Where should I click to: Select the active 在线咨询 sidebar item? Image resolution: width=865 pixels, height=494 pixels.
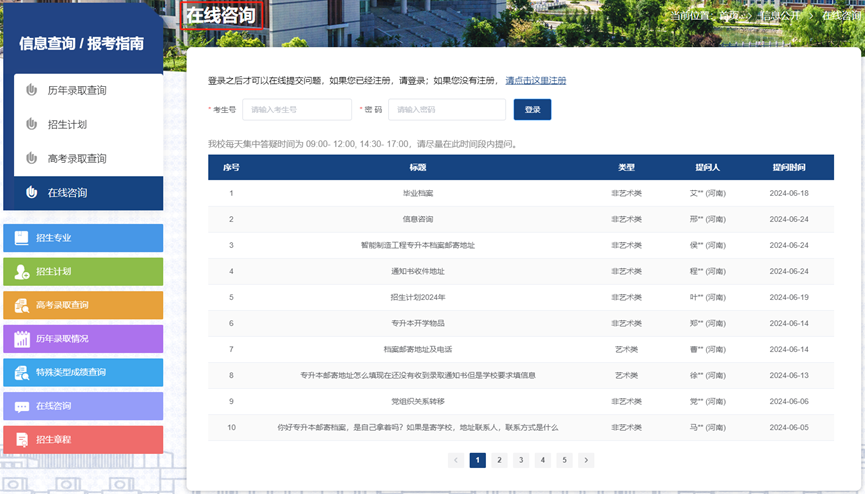click(67, 192)
